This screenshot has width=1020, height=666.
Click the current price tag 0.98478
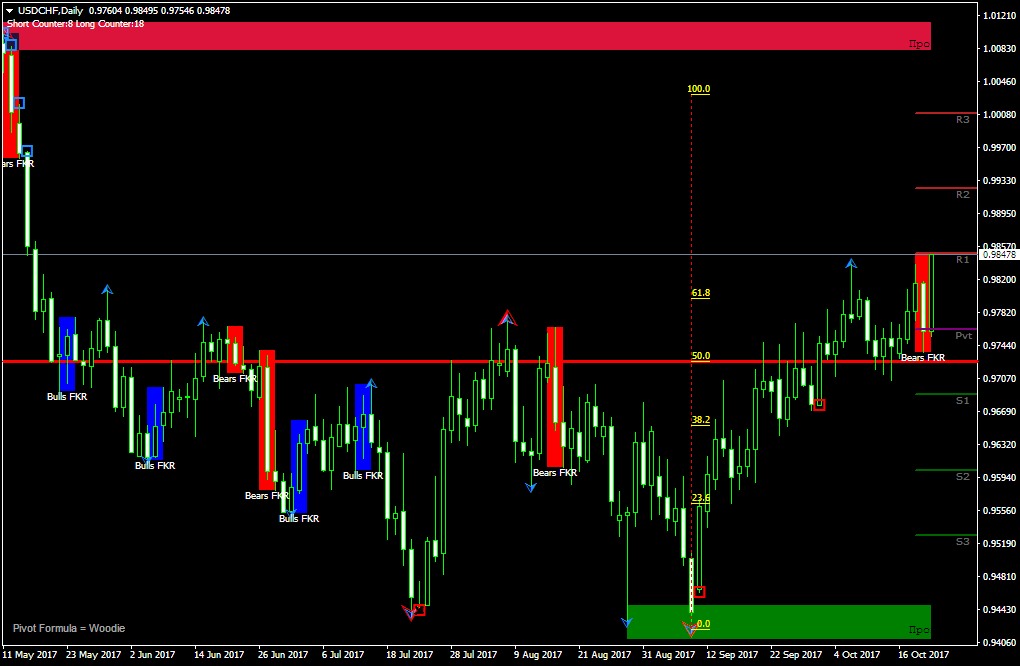pyautogui.click(x=999, y=255)
